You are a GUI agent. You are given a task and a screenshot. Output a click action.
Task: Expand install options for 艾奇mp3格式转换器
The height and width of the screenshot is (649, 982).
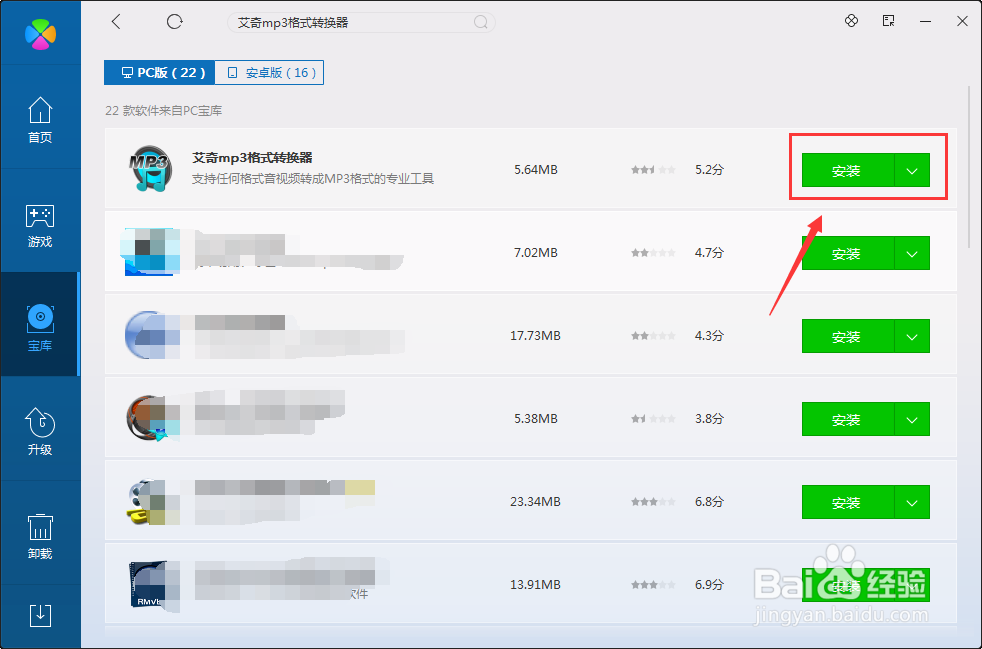coord(912,170)
